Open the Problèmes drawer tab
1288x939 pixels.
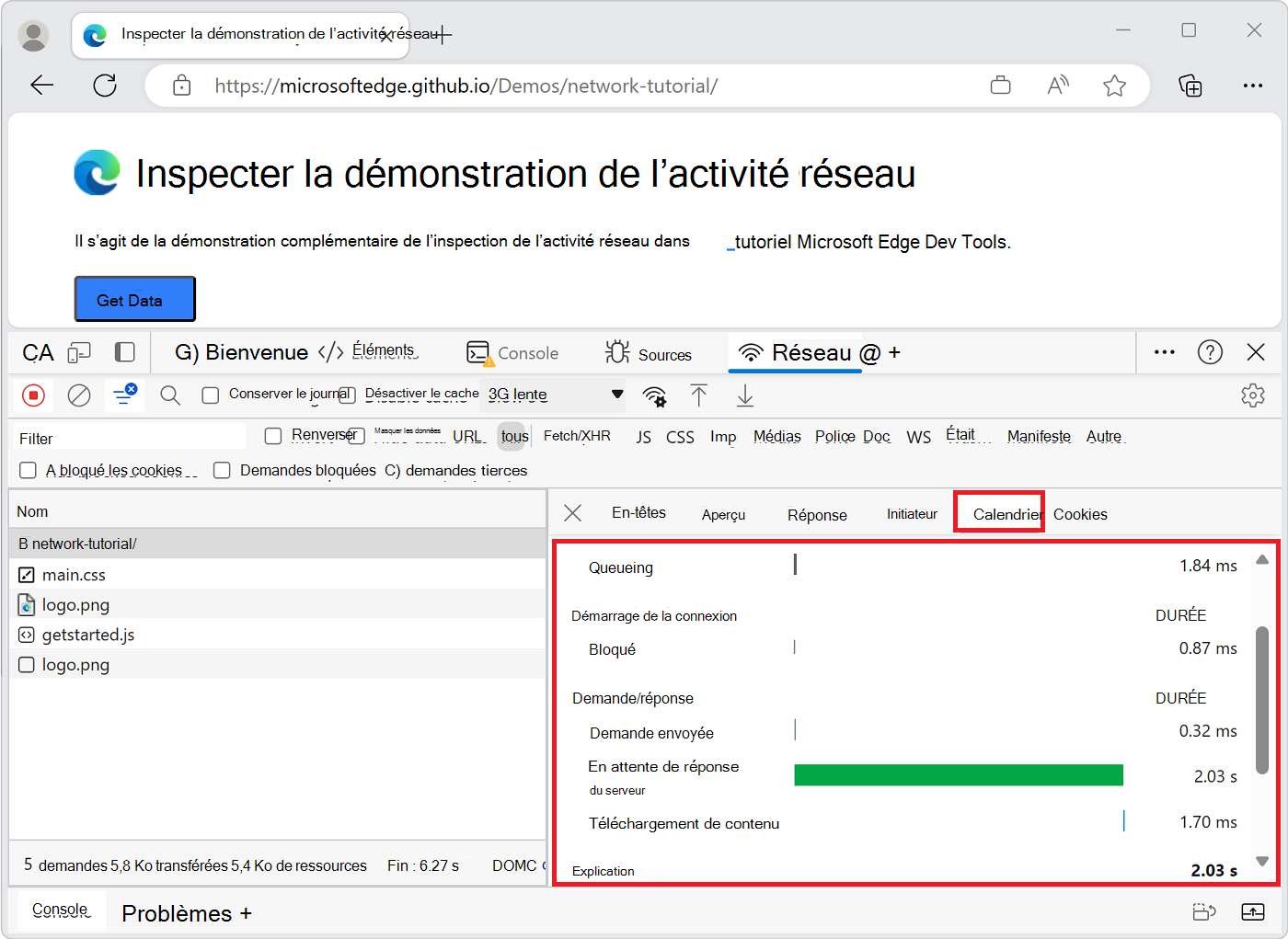pos(177,913)
